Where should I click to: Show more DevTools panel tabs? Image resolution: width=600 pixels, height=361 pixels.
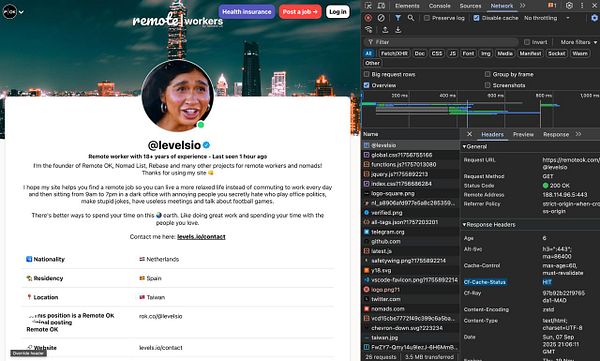point(522,6)
